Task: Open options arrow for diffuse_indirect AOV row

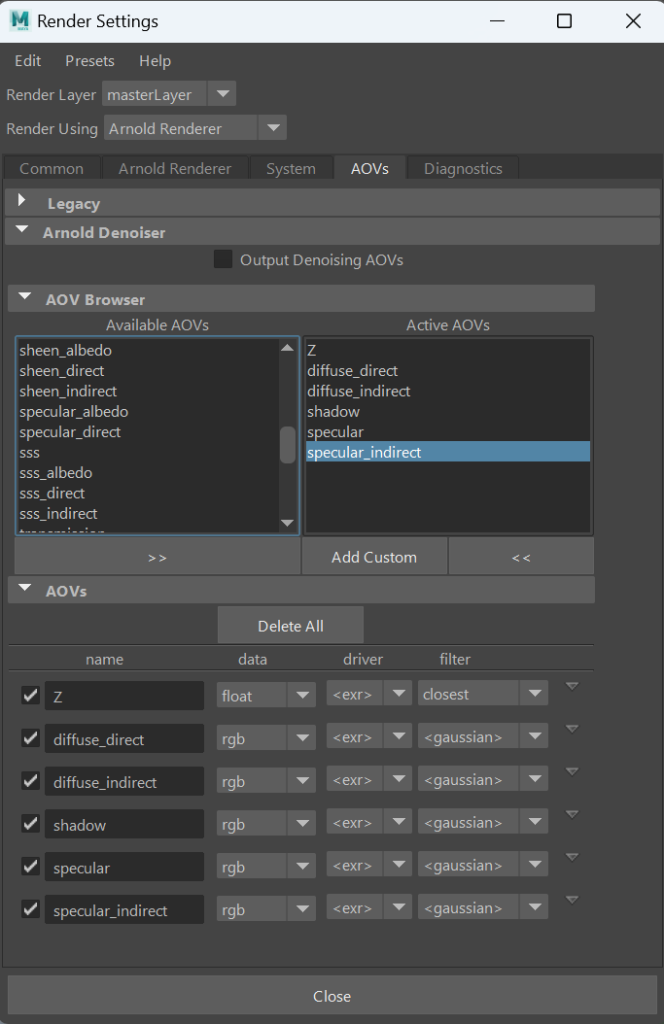Action: click(572, 772)
